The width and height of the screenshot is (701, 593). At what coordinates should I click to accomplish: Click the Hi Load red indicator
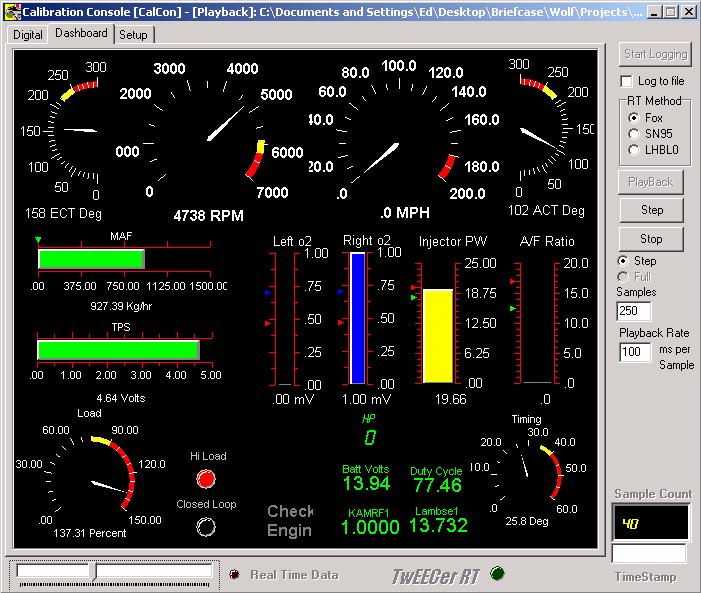[x=206, y=479]
